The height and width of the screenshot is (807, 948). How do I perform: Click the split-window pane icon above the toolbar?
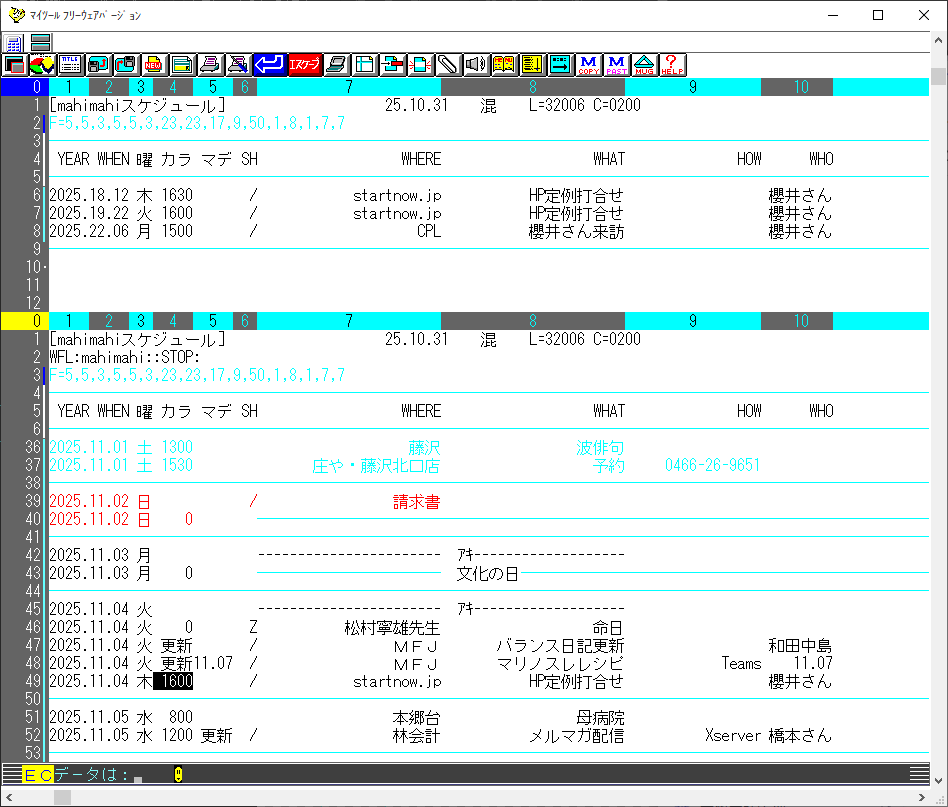tap(41, 42)
